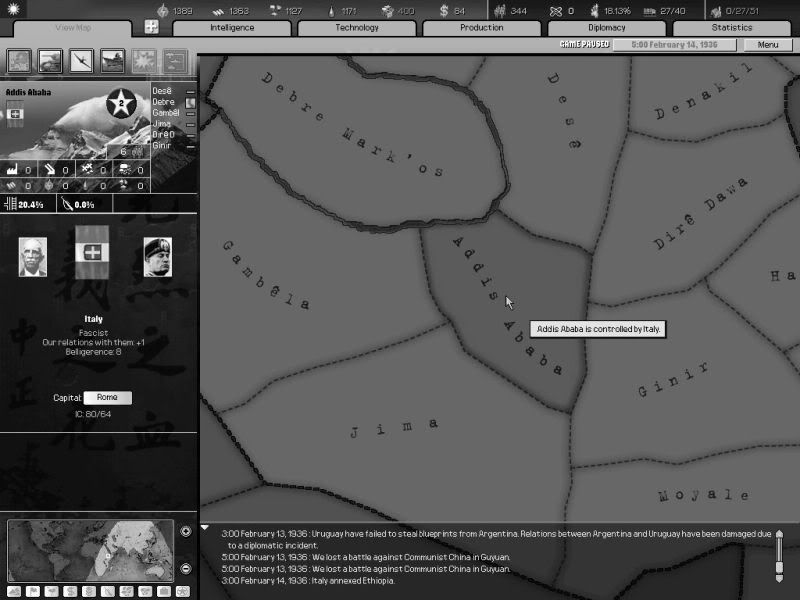
Task: Open the Technology tab
Action: click(x=357, y=28)
